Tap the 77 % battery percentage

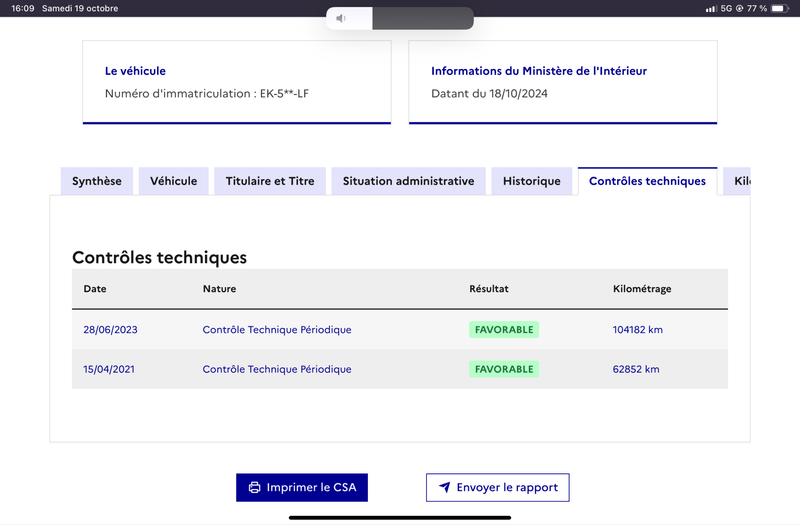coord(757,8)
